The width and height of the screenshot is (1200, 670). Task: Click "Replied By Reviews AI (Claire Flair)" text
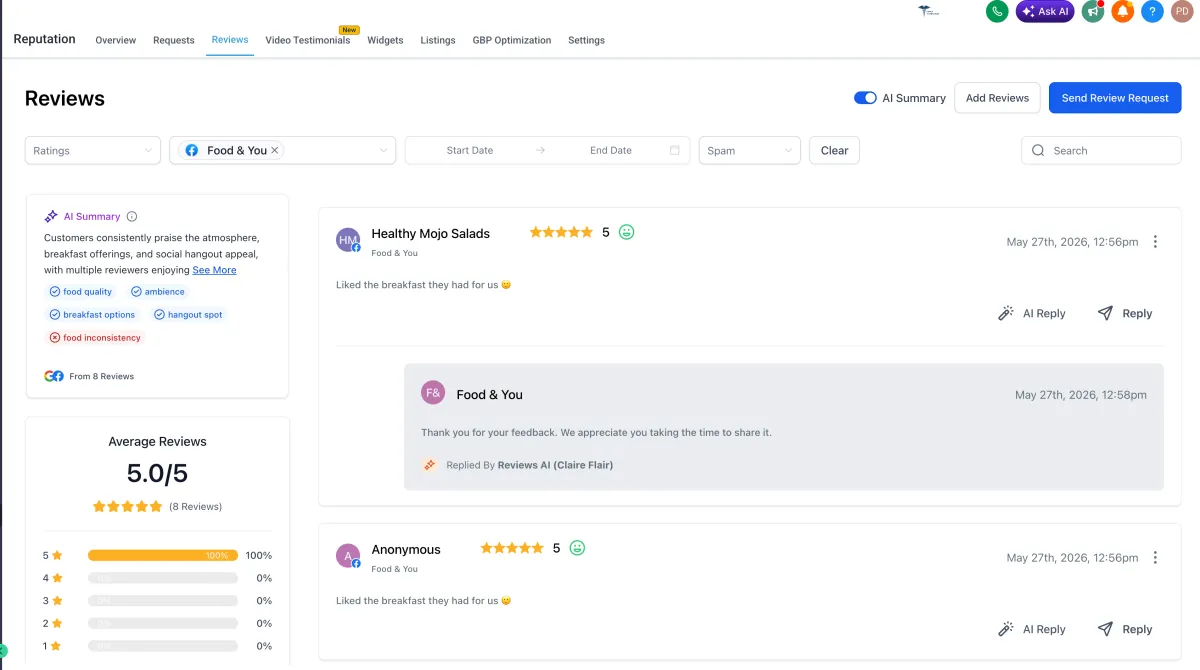click(530, 465)
